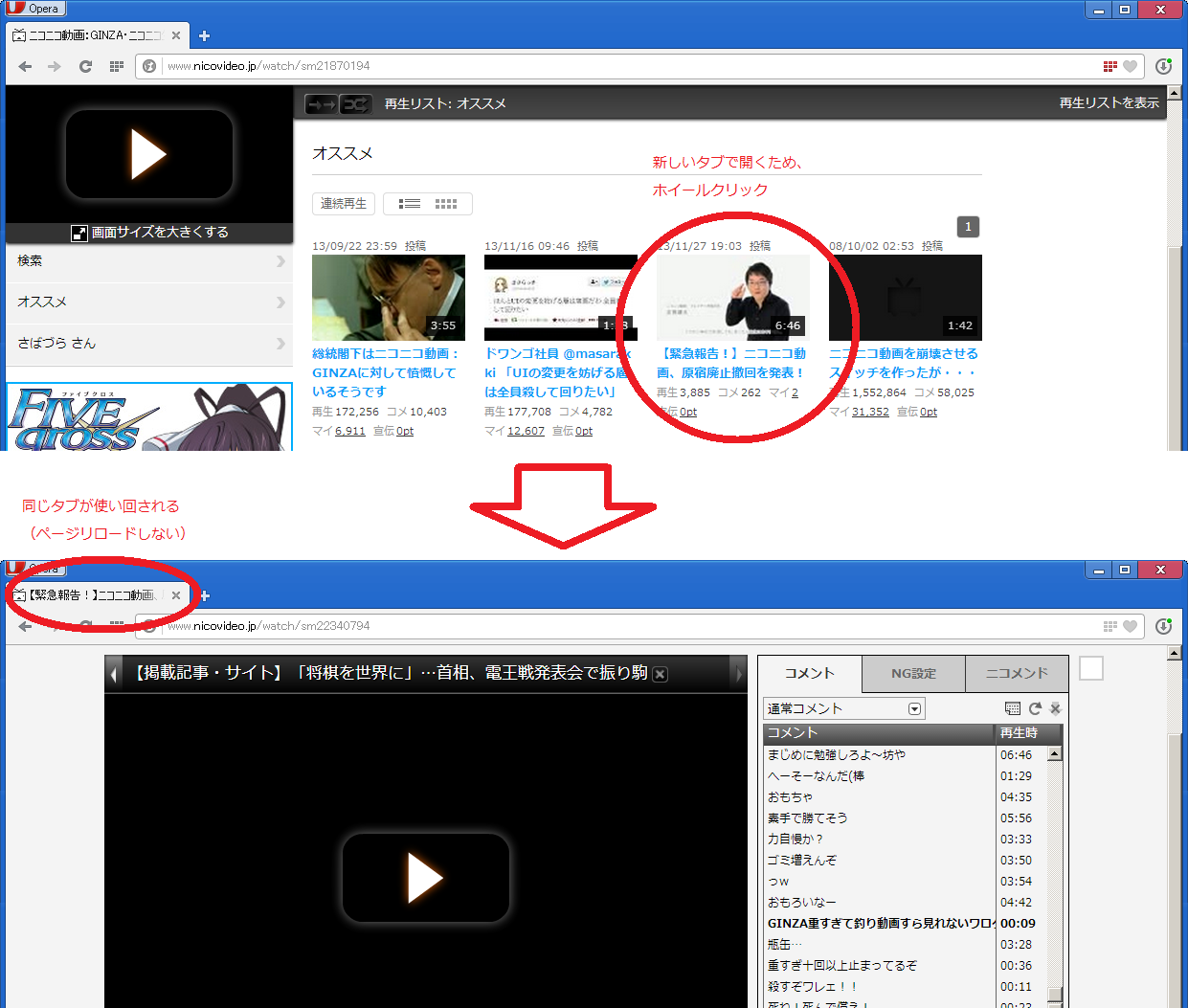Click sm21870194 page scrollbar up arrow
1188x1008 pixels.
pyautogui.click(x=1175, y=93)
